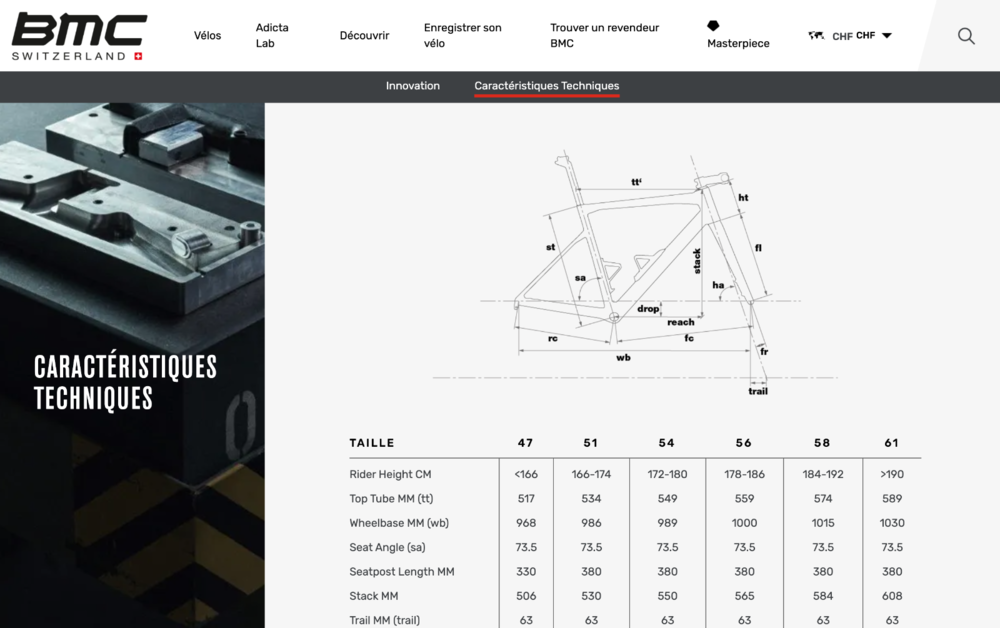1000x628 pixels.
Task: Switch to the Innovation tab
Action: 413,86
